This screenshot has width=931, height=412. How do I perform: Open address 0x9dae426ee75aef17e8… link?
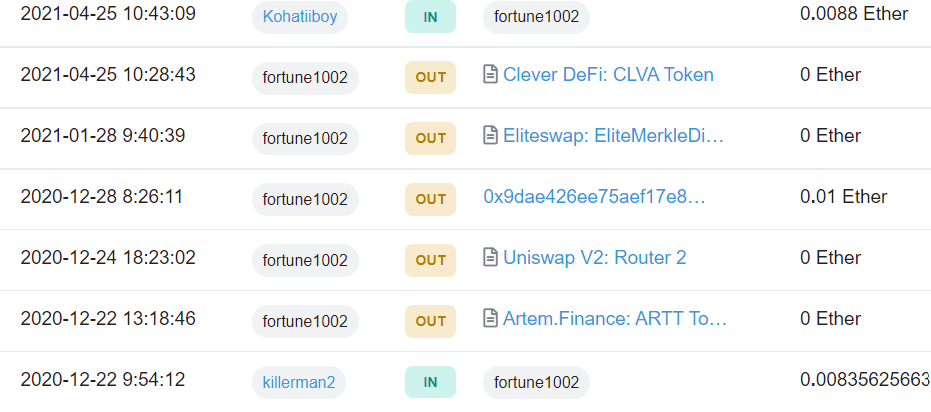(594, 198)
